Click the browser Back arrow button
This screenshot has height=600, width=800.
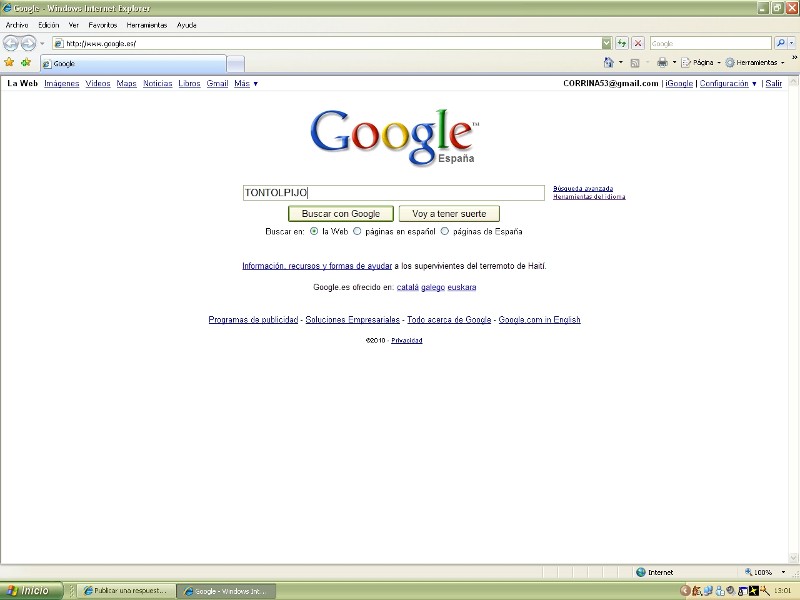tap(11, 43)
